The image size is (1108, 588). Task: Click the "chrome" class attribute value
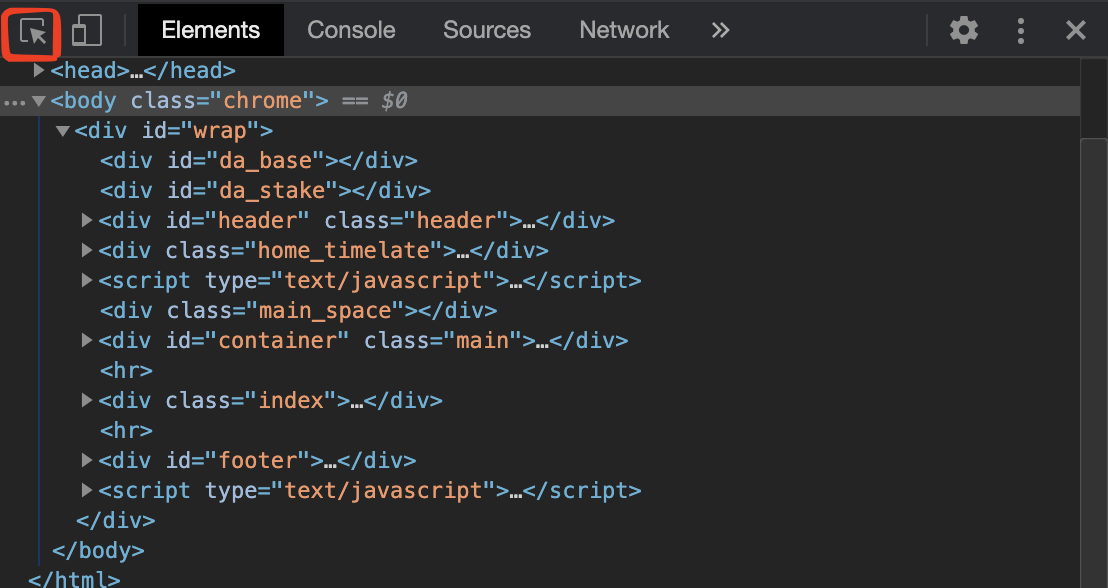(x=263, y=101)
